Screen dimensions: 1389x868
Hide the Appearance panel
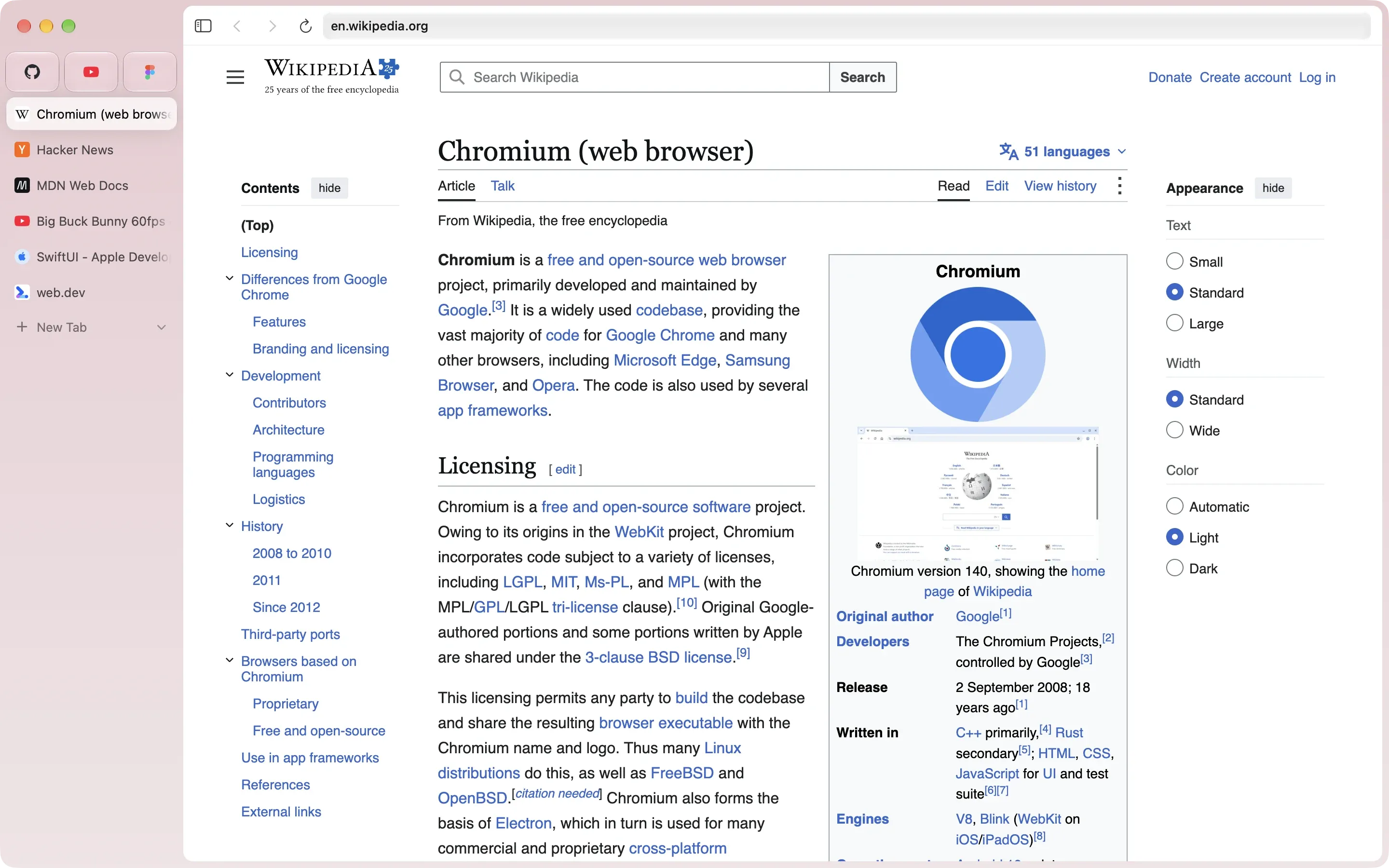1273,188
